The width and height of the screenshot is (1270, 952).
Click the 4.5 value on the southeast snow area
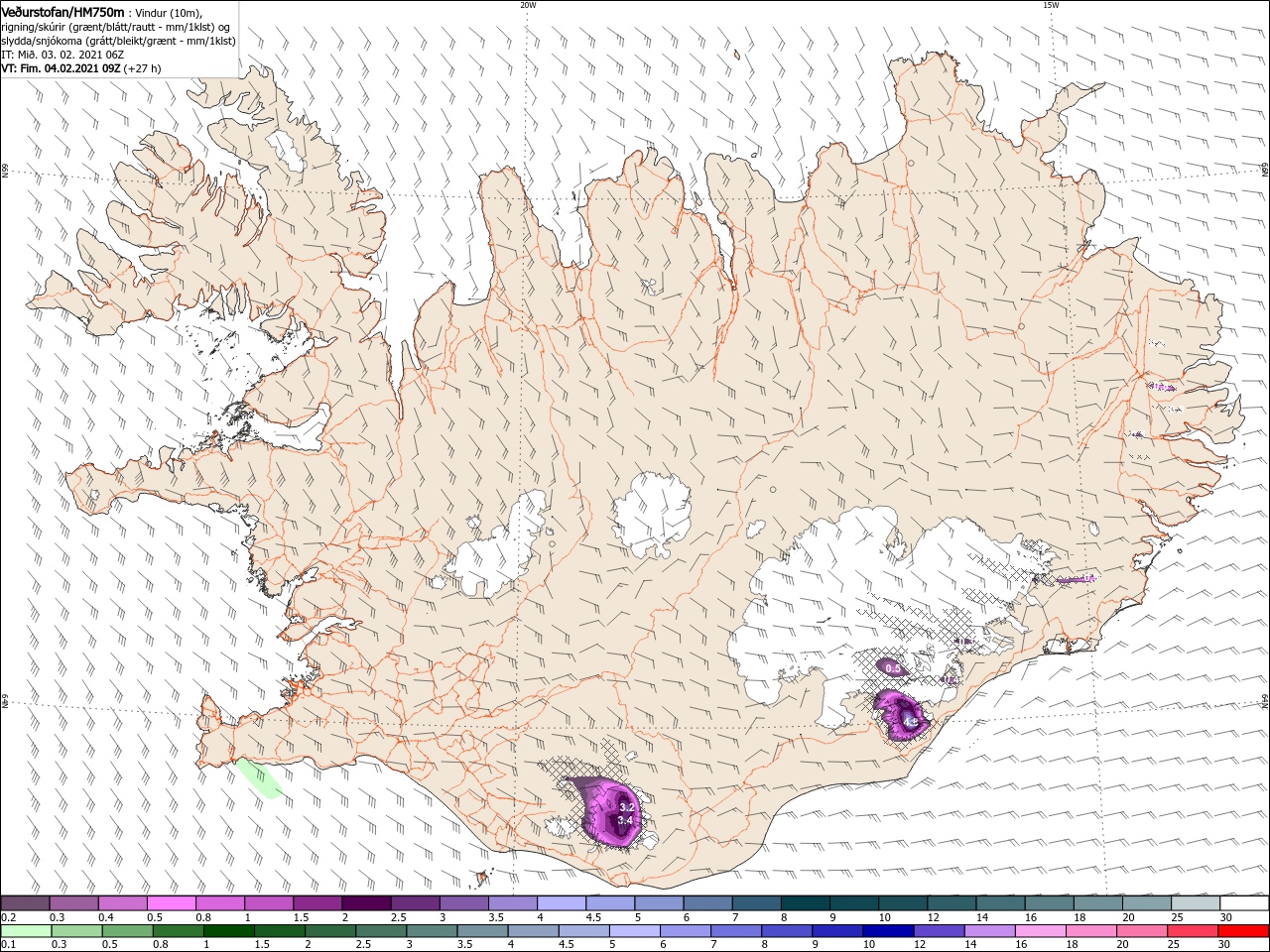pyautogui.click(x=911, y=721)
